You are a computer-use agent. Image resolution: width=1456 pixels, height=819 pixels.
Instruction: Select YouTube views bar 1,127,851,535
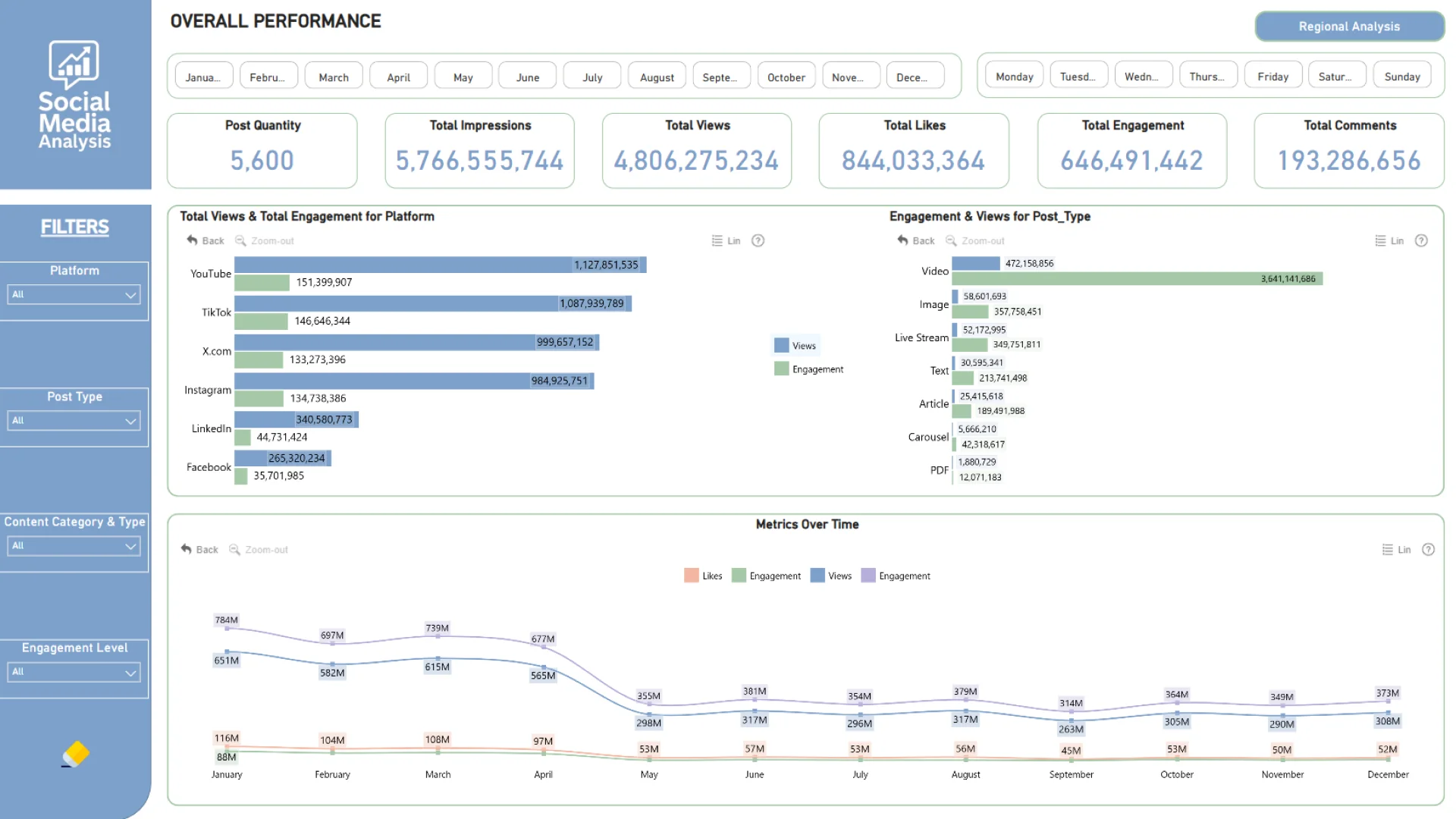click(440, 265)
